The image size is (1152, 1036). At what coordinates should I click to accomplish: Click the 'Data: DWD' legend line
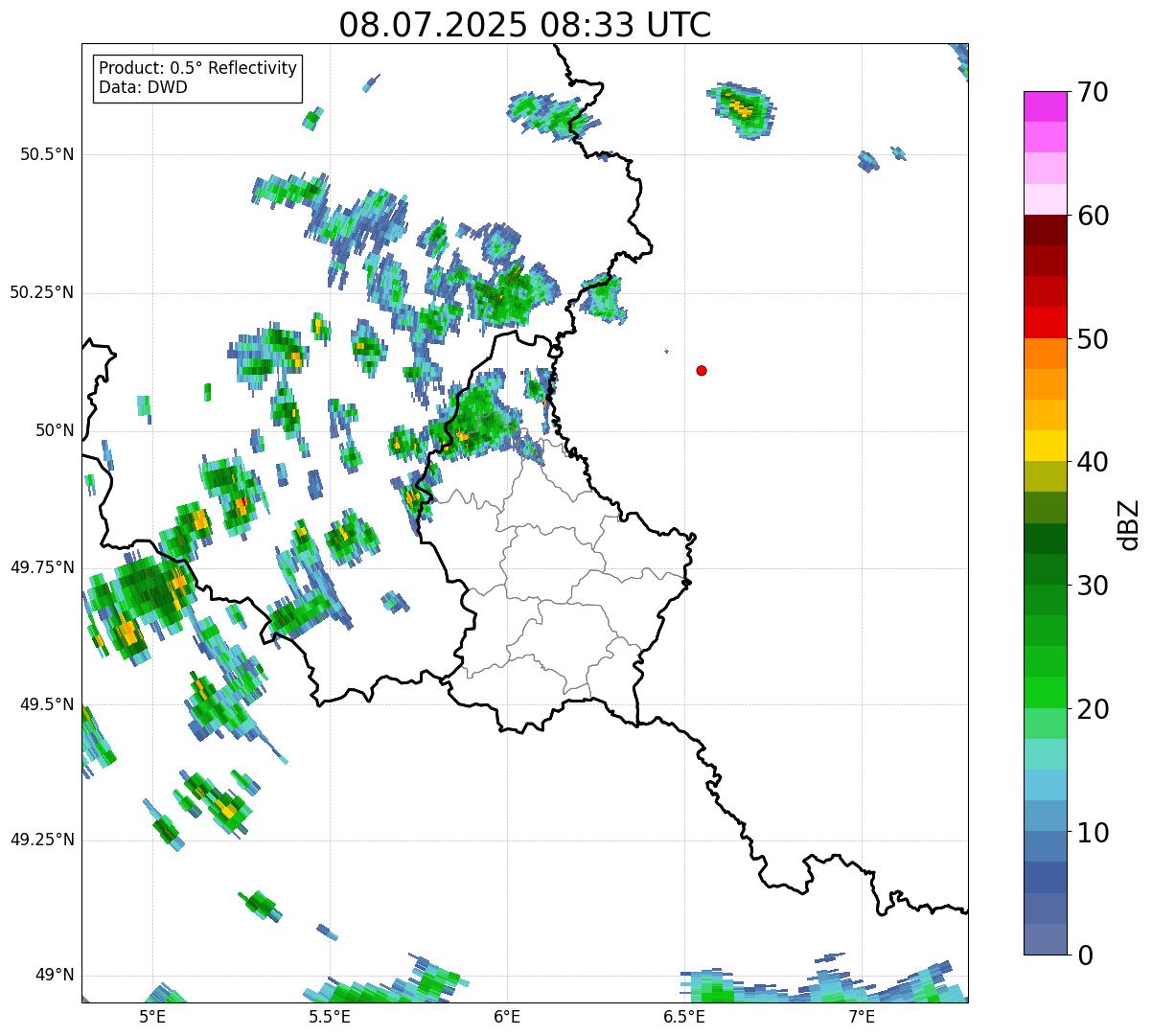143,87
